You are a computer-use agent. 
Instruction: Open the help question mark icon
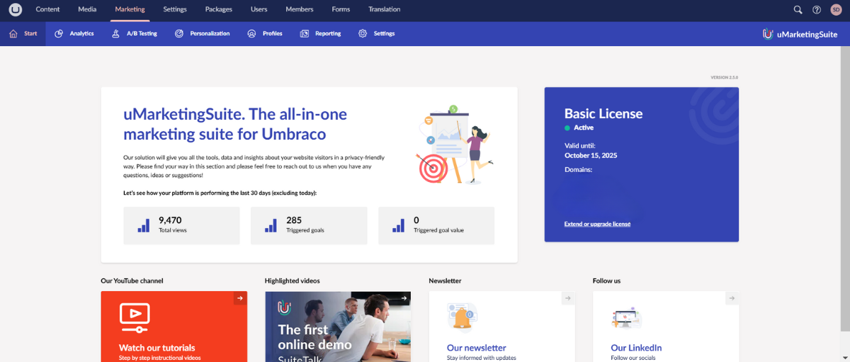tap(816, 10)
